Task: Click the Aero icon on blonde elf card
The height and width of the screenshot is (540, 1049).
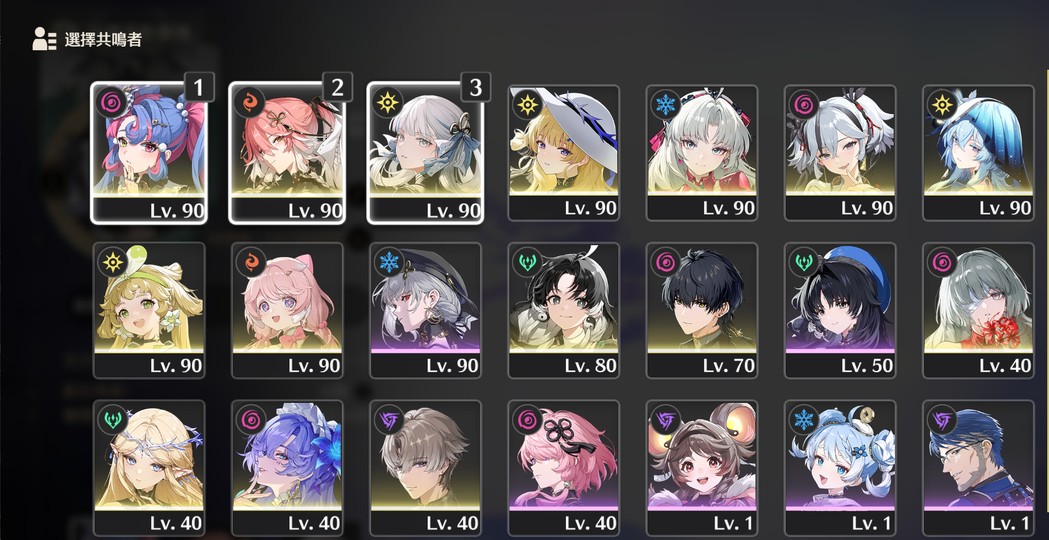Action: click(112, 420)
